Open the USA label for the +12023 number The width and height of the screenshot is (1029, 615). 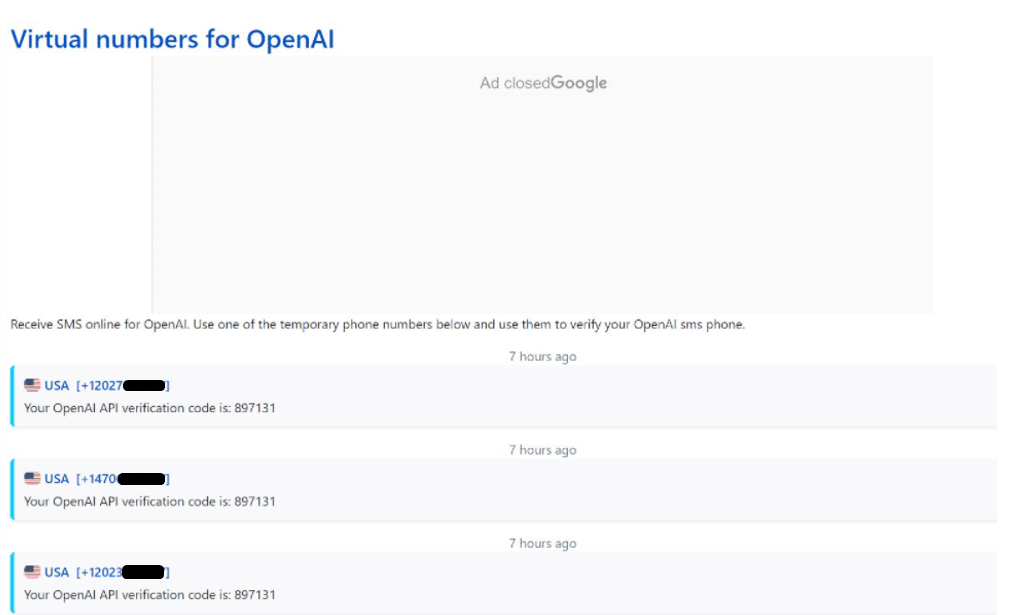click(57, 572)
